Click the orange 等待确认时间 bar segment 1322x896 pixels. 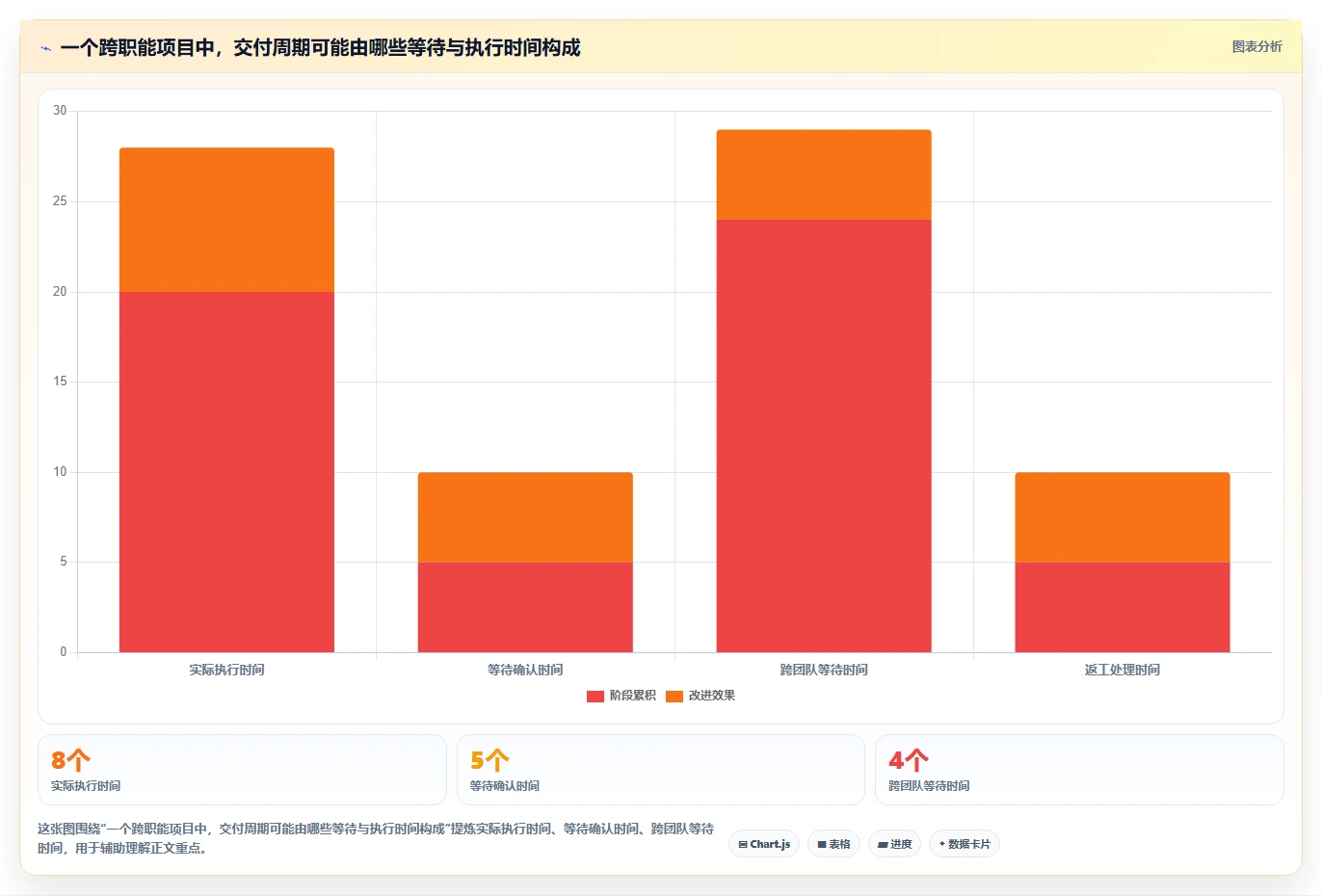[x=525, y=517]
